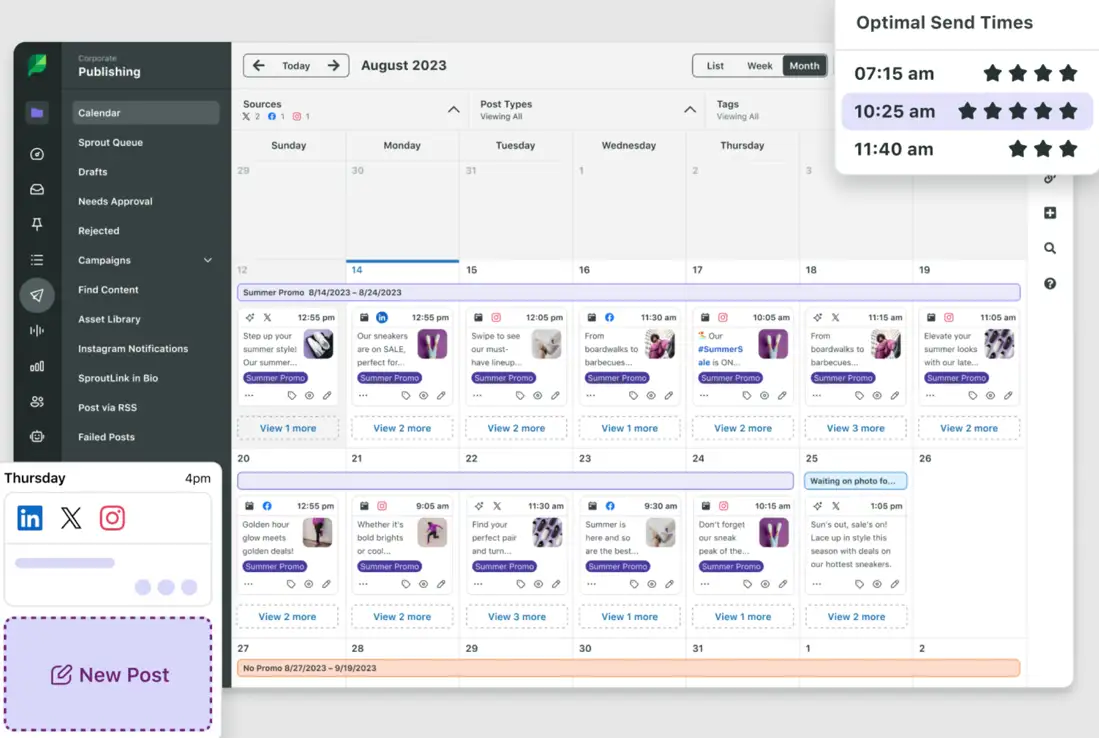Click the X icon in Thursday card
1099x738 pixels.
(x=71, y=518)
